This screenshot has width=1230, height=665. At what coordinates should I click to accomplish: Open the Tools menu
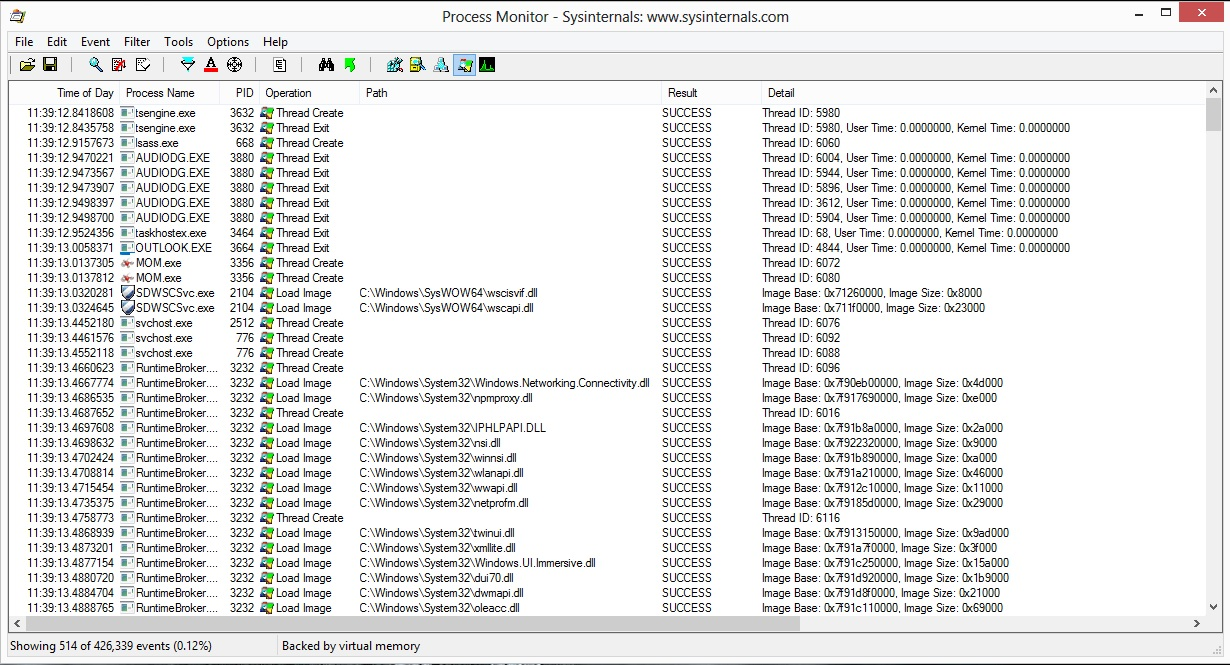[x=179, y=42]
